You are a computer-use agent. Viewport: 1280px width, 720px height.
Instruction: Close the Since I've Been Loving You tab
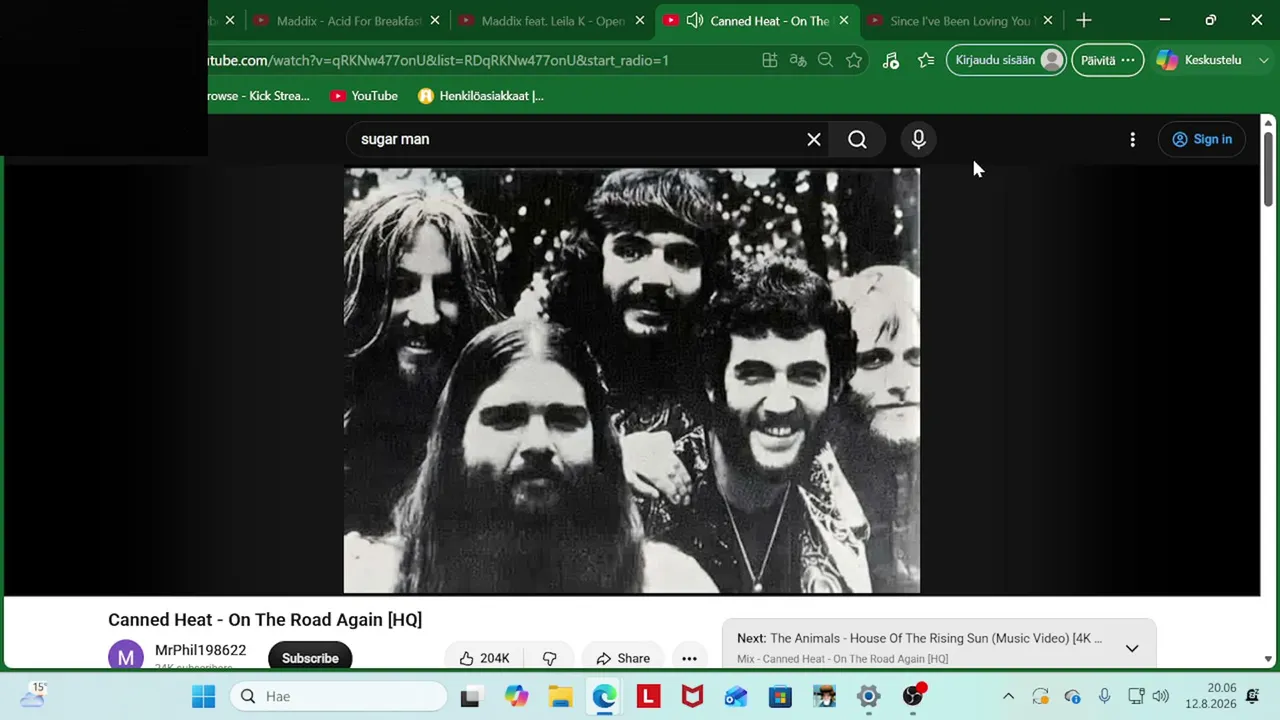point(1048,21)
